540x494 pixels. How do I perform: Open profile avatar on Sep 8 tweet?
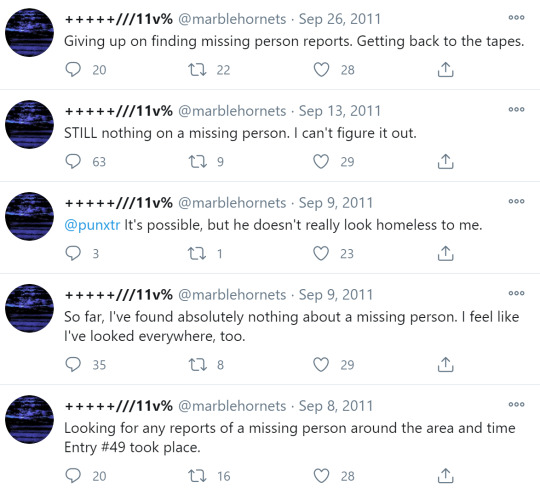[x=29, y=419]
